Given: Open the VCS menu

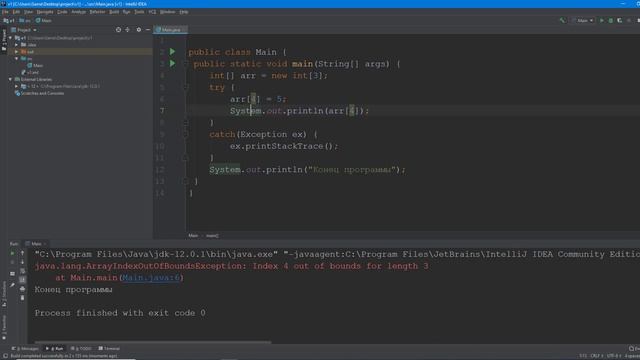Looking at the screenshot, I should (x=152, y=12).
